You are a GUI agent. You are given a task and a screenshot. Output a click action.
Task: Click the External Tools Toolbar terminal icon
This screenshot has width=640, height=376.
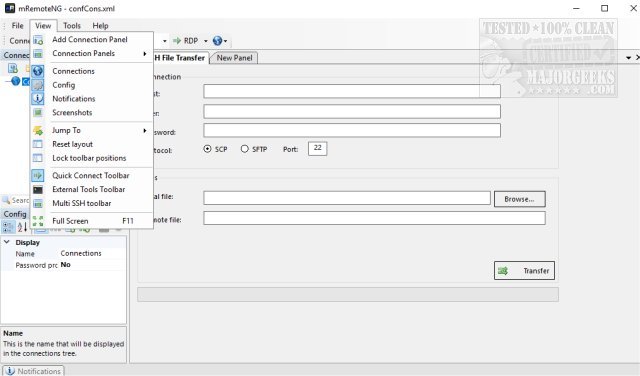point(38,189)
